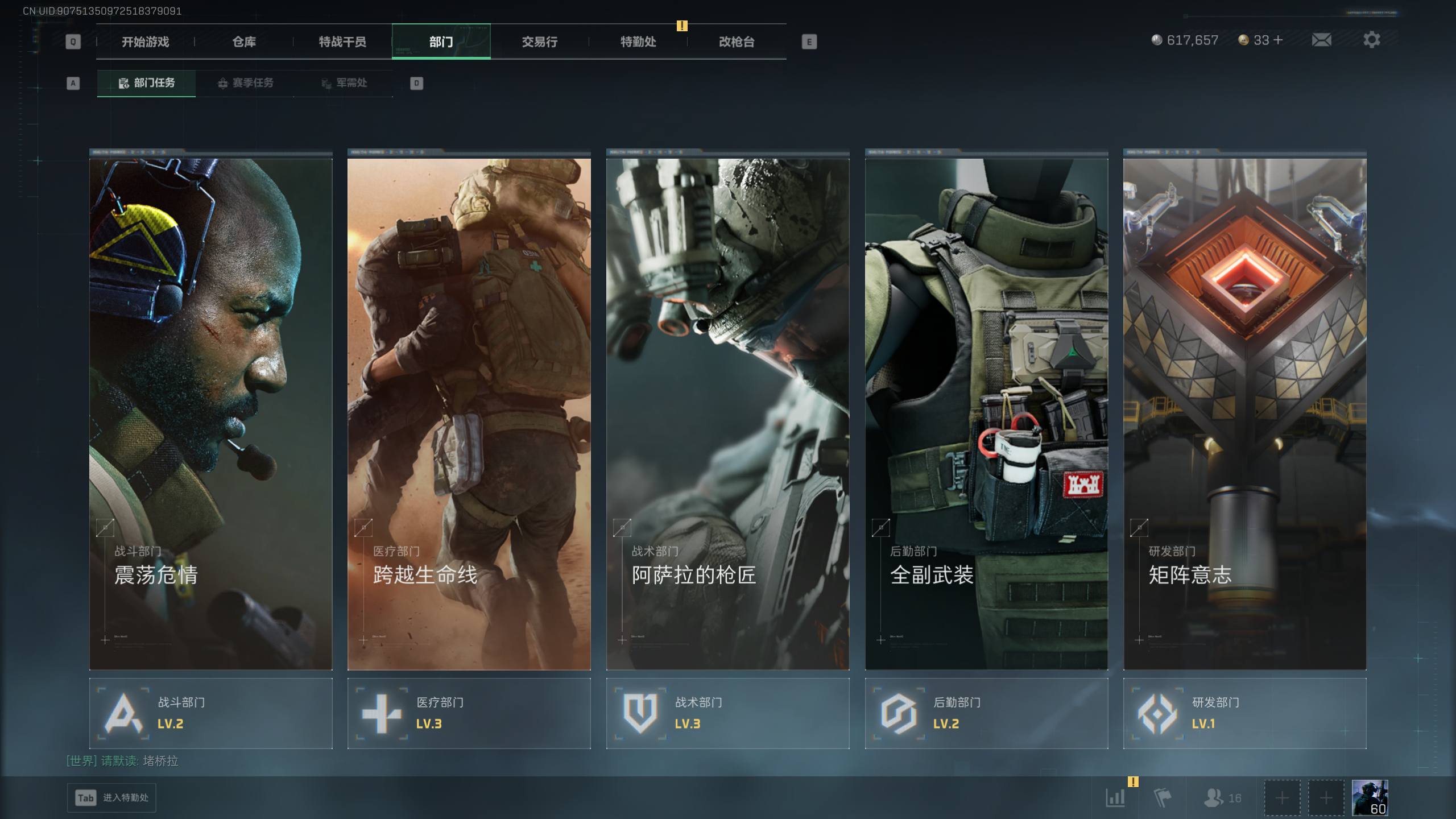Screen dimensions: 1456x819
Task: Open the settings gear icon
Action: (1371, 40)
